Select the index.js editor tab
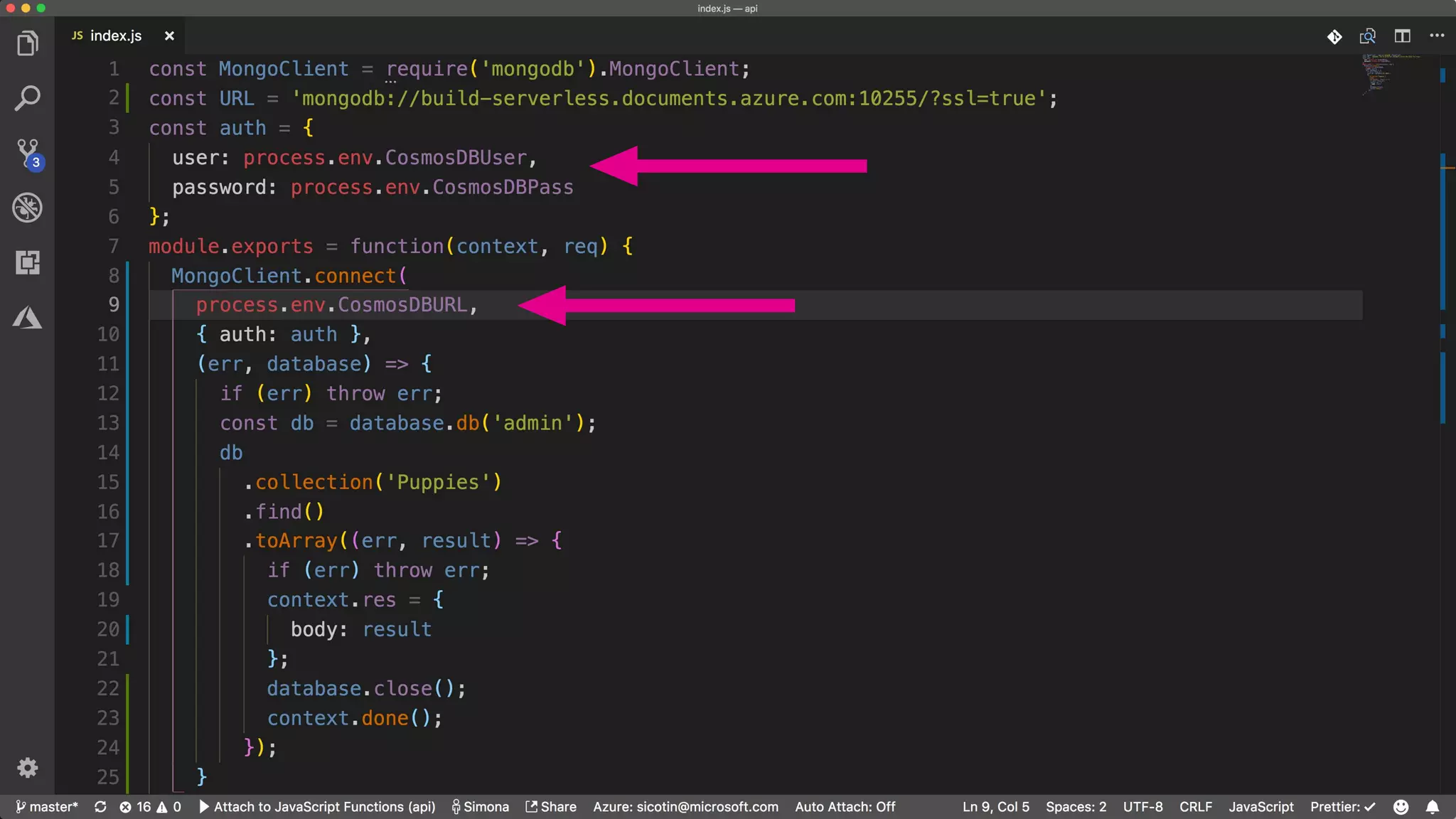The width and height of the screenshot is (1456, 819). click(x=115, y=36)
